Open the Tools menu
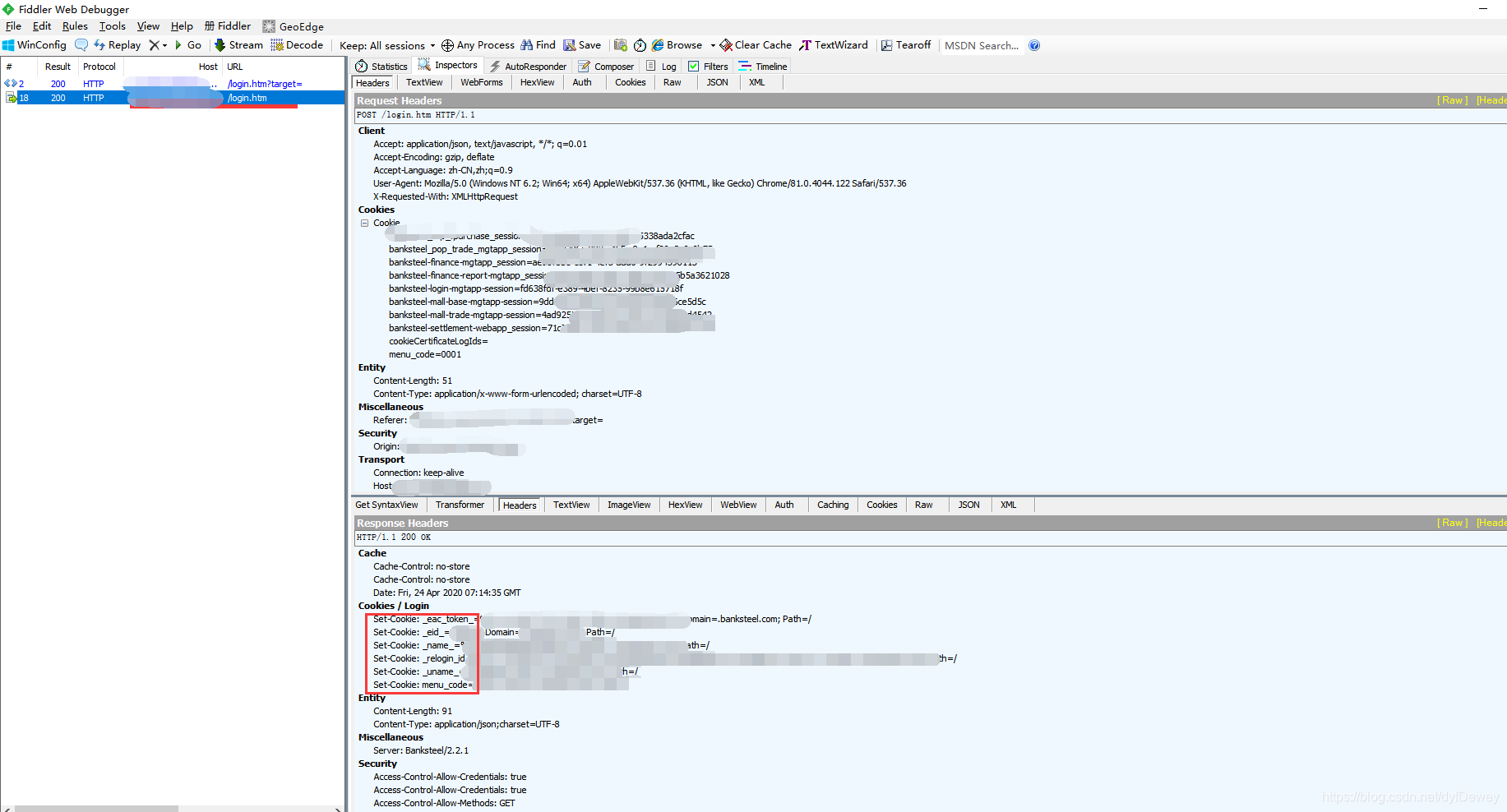The height and width of the screenshot is (812, 1507). tap(113, 26)
